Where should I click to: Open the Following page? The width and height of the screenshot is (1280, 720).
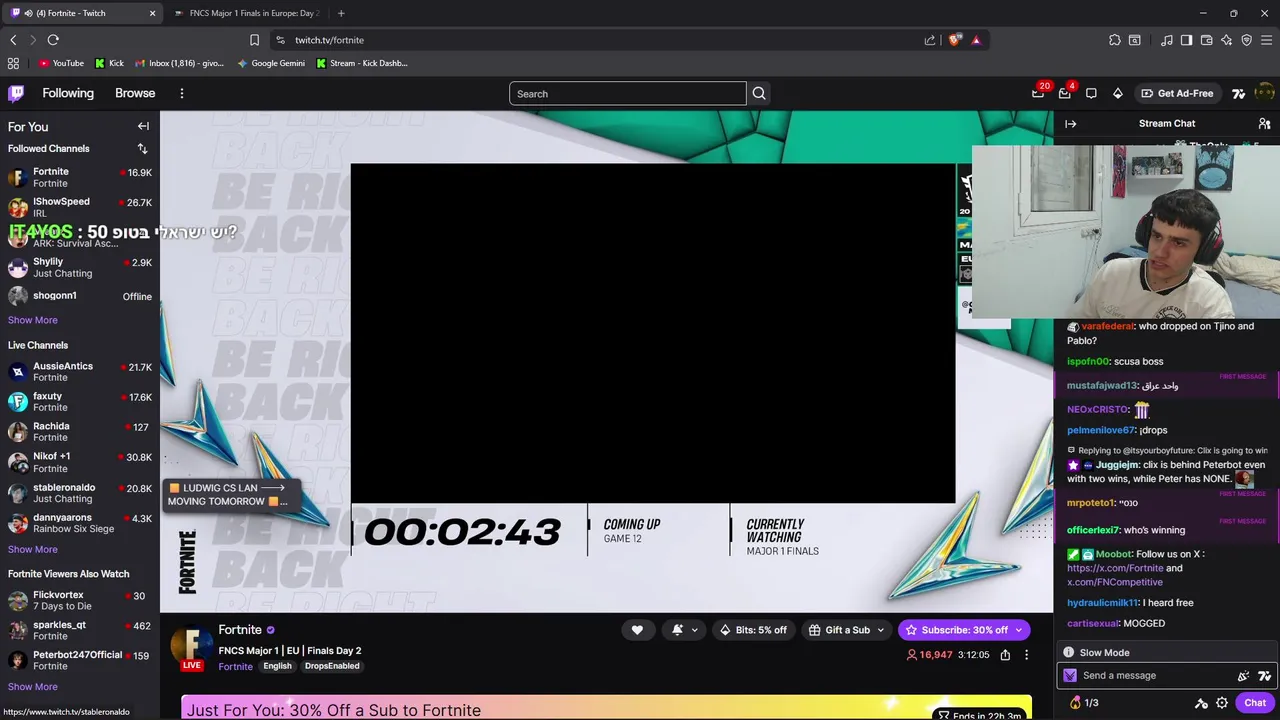pyautogui.click(x=68, y=93)
